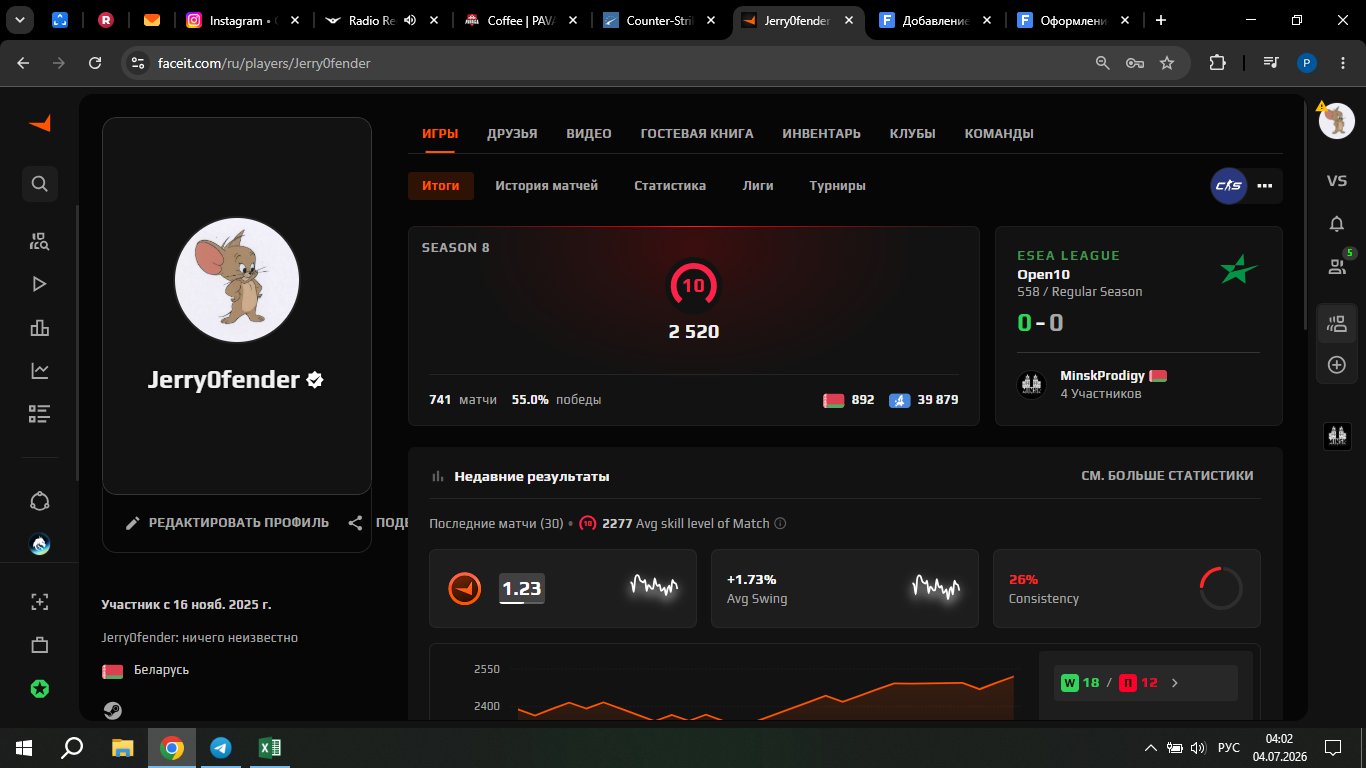Open the notifications bell
Screen dimensions: 1366x768
pos(1336,224)
